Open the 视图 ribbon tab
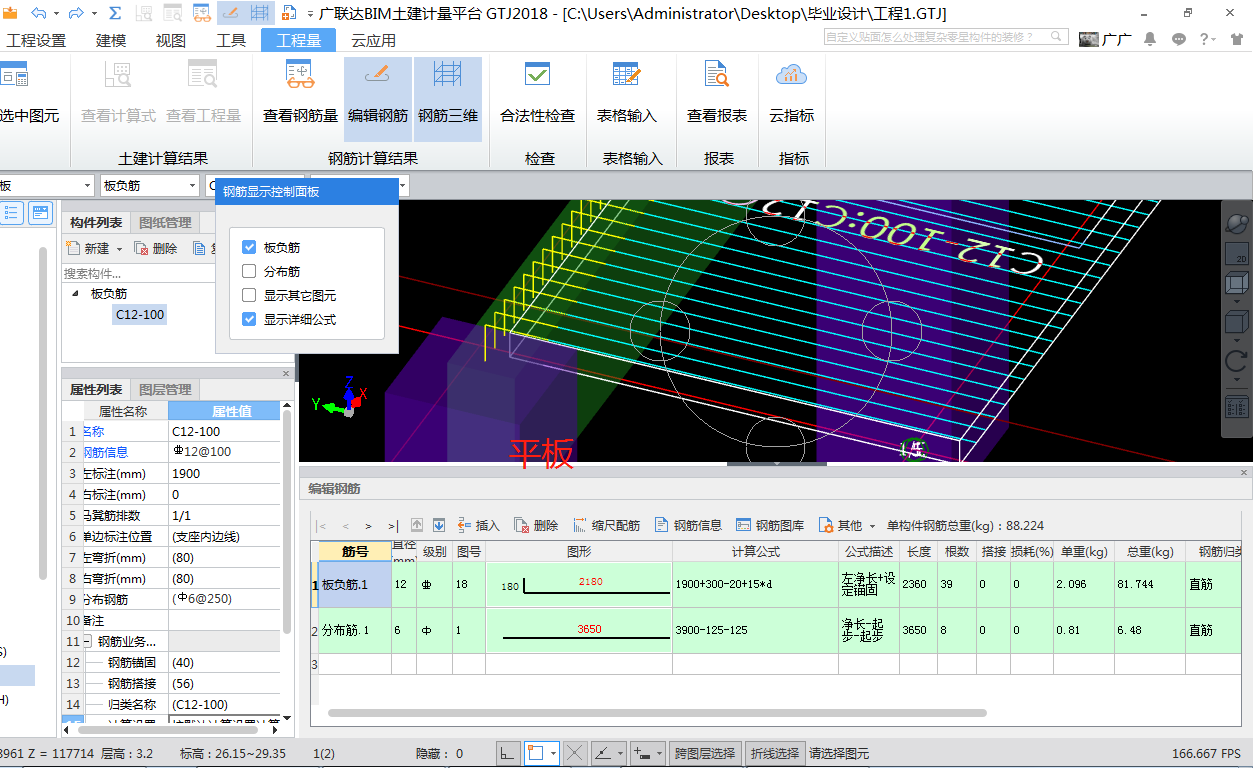Viewport: 1253px width, 768px height. pyautogui.click(x=171, y=40)
